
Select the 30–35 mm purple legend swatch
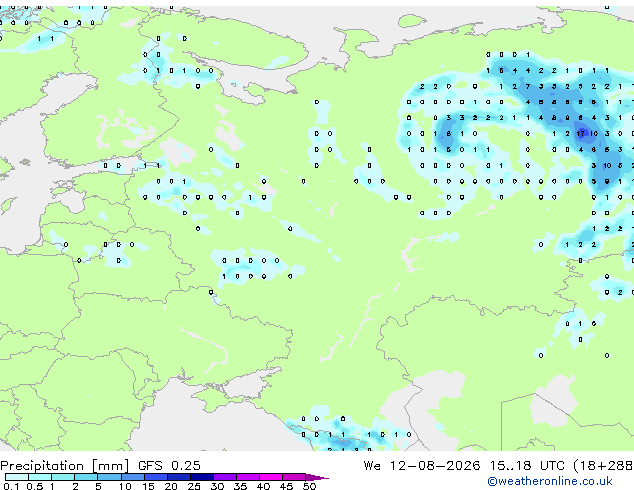(x=225, y=477)
